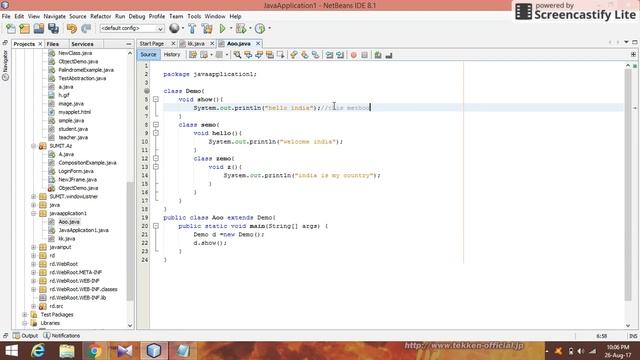640x360 pixels.
Task: Click the Comment editor toolbar icon
Action: (378, 55)
